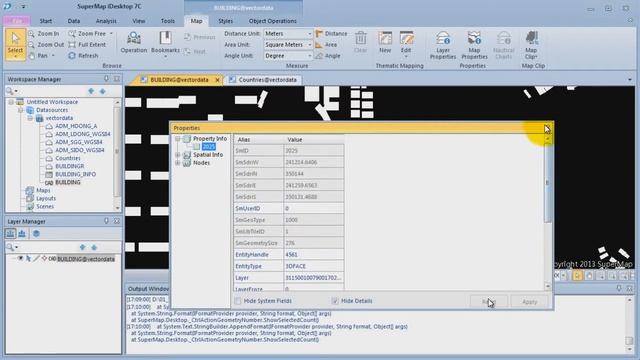
Task: Open Layer Properties
Action: click(x=443, y=45)
